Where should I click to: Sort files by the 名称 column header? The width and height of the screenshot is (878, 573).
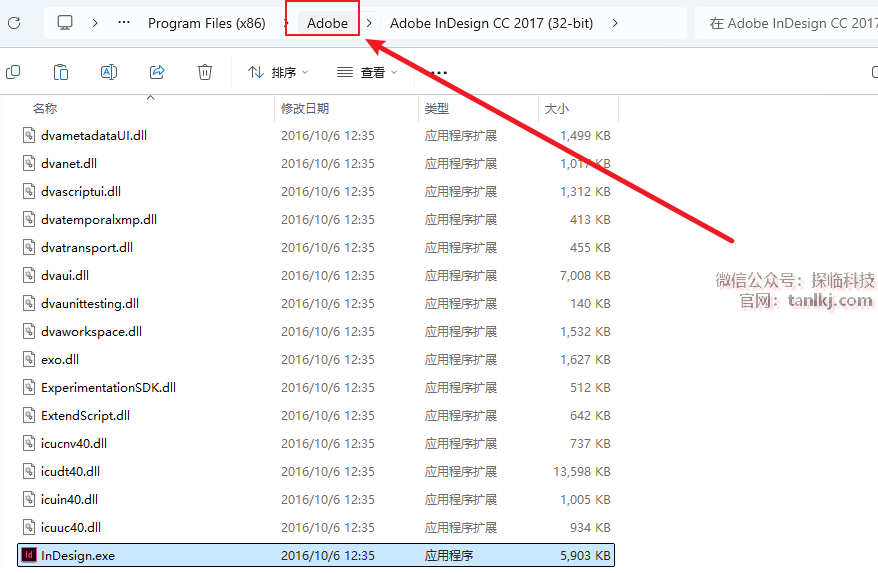(x=45, y=108)
